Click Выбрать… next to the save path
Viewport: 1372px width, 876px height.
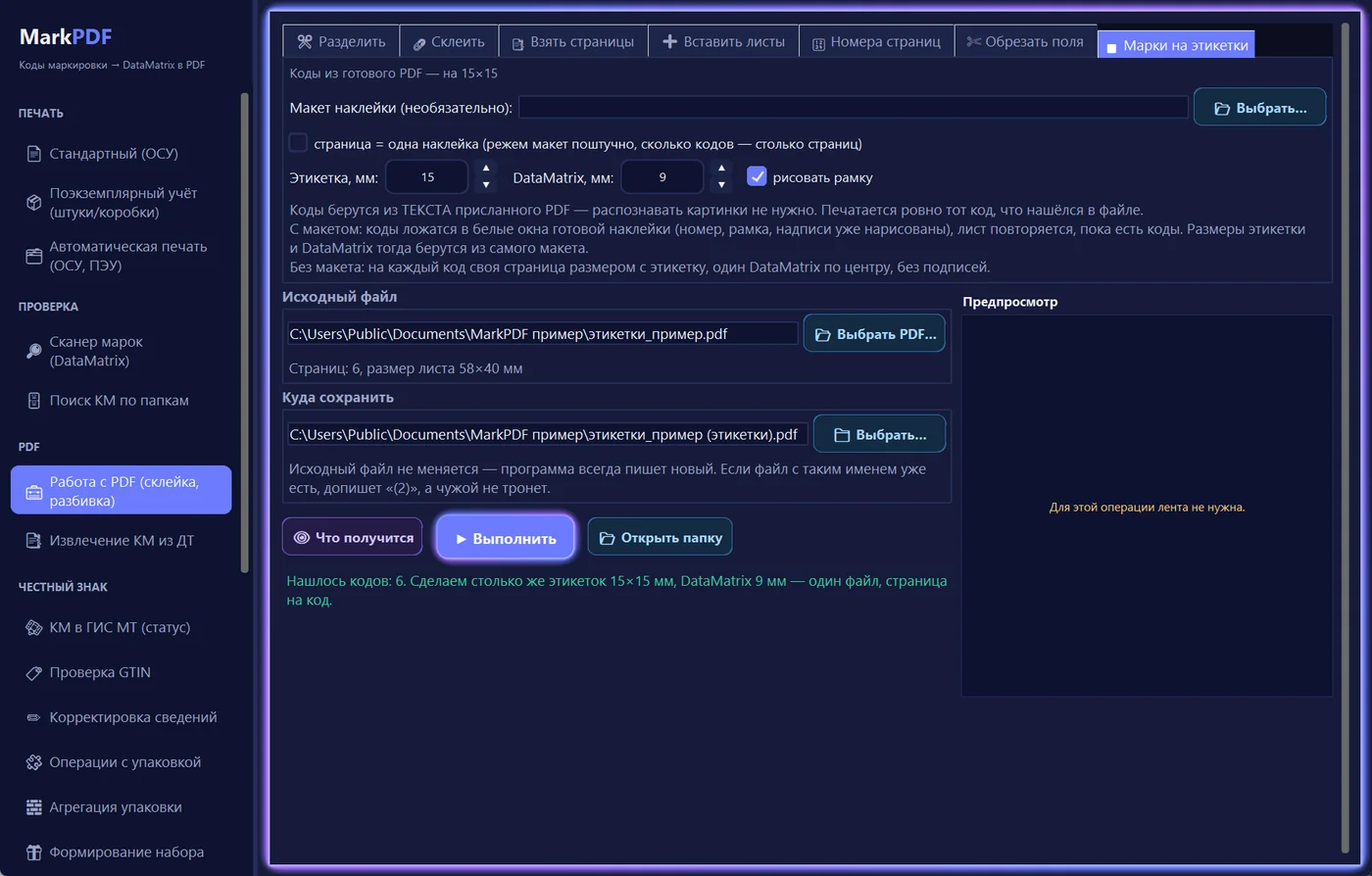[879, 434]
